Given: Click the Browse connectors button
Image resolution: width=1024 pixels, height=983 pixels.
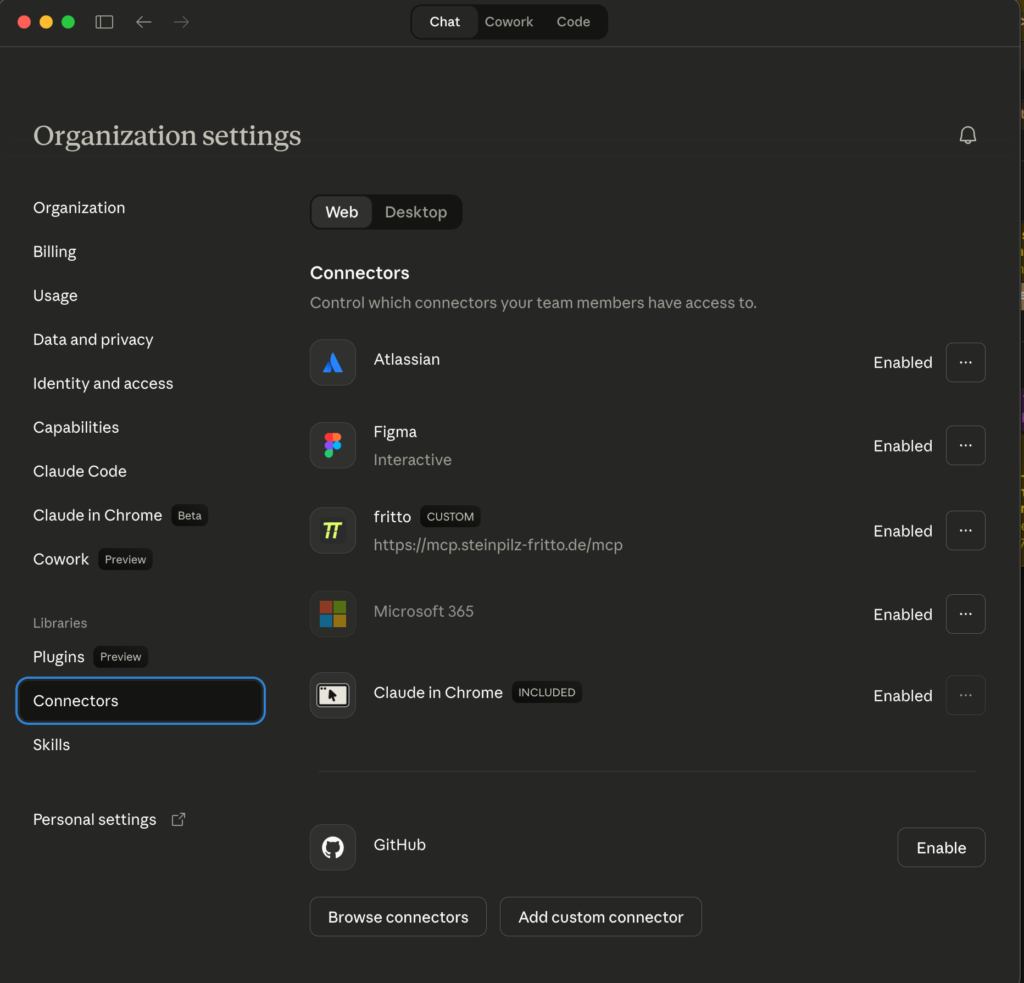Looking at the screenshot, I should [x=398, y=917].
